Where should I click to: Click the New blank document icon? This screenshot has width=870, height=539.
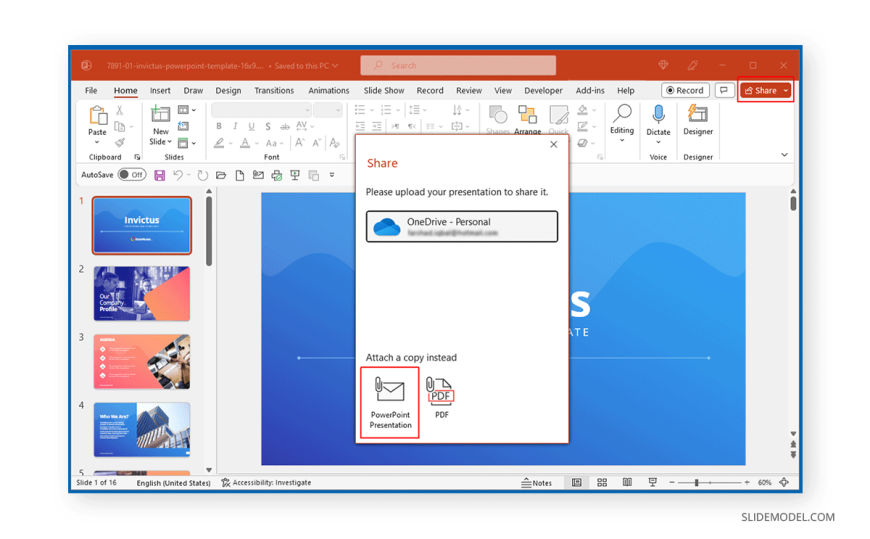240,175
